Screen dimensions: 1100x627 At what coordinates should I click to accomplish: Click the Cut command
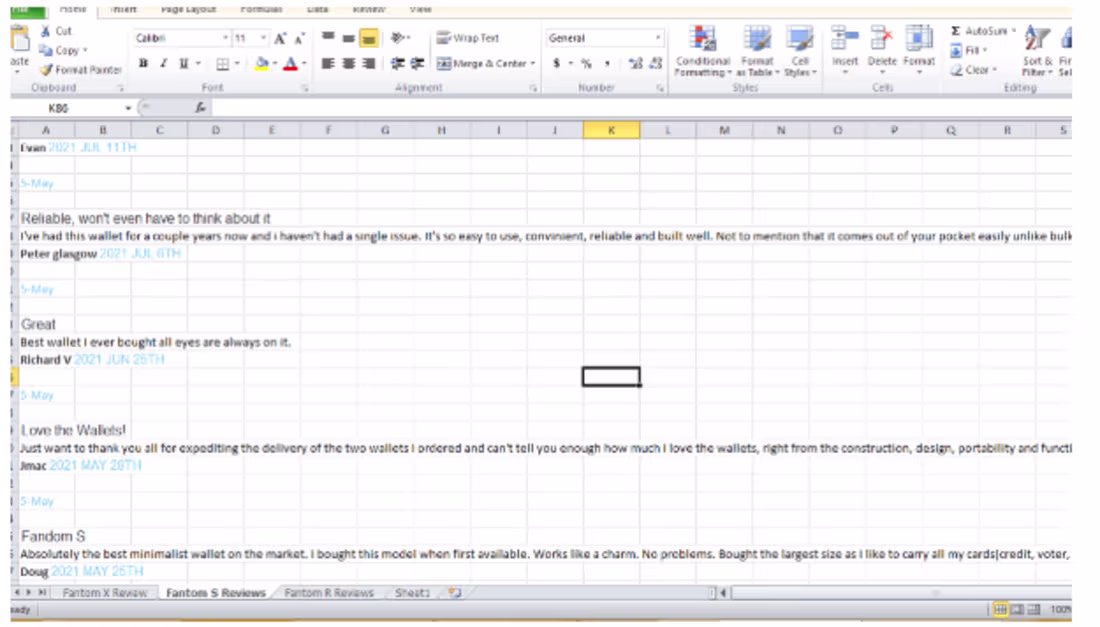point(56,31)
